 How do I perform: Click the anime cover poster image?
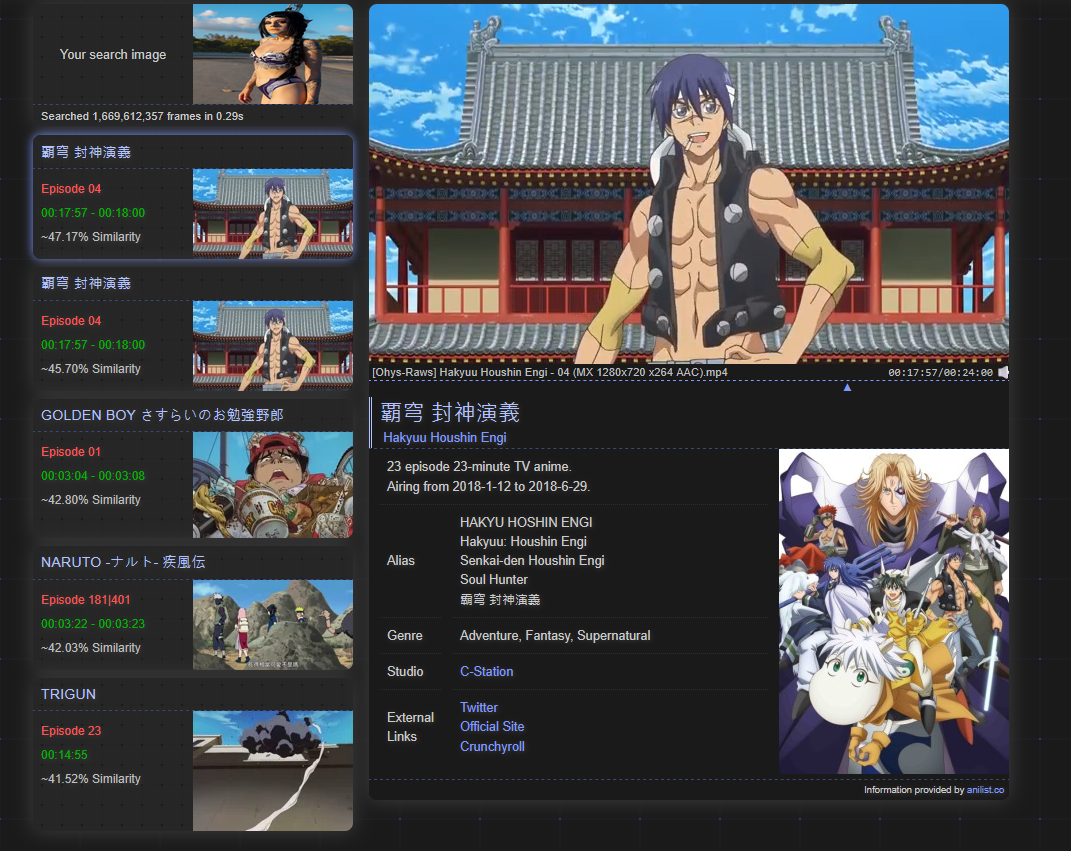(x=893, y=611)
